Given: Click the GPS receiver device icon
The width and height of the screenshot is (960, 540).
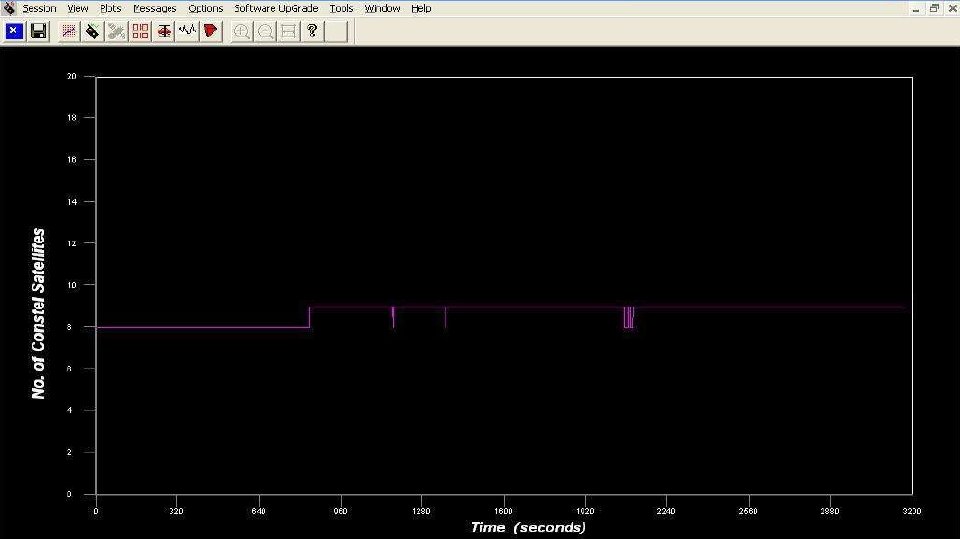Looking at the screenshot, I should [92, 31].
